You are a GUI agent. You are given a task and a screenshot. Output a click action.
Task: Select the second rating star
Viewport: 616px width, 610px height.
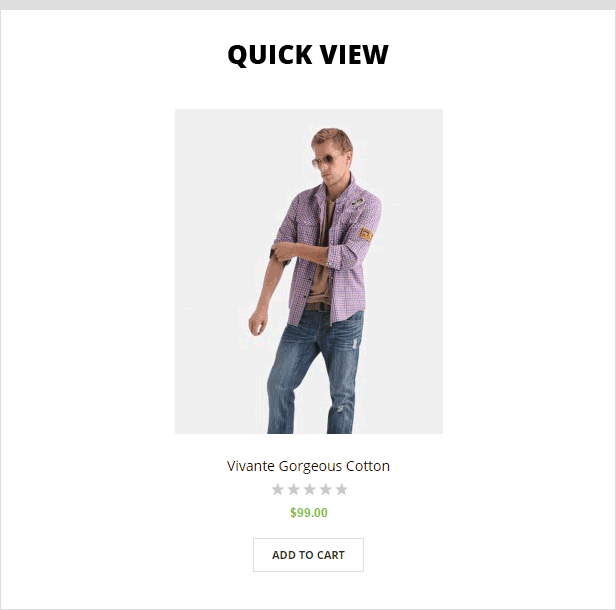coord(294,489)
